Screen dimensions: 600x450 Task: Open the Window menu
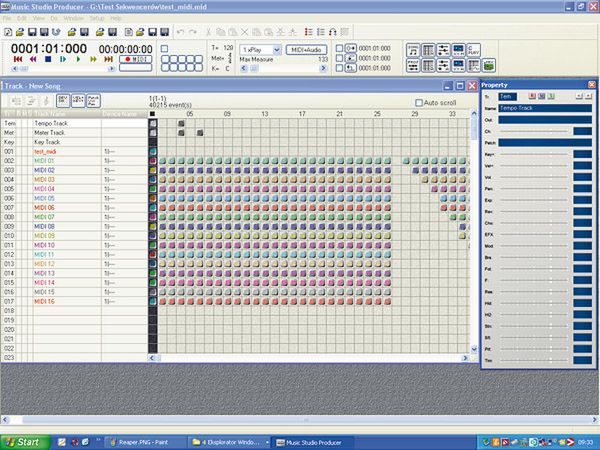coord(73,18)
